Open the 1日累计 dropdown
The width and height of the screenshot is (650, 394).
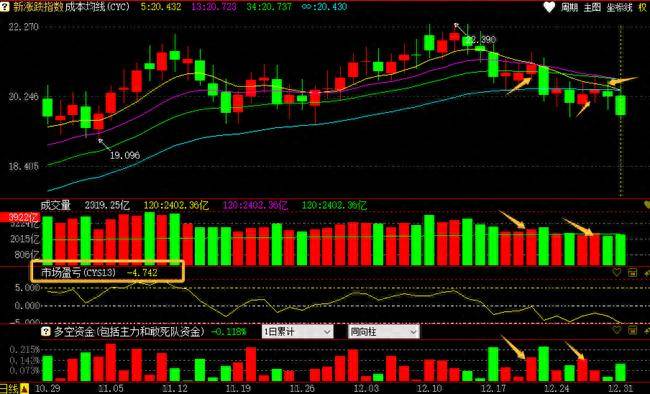click(x=297, y=332)
